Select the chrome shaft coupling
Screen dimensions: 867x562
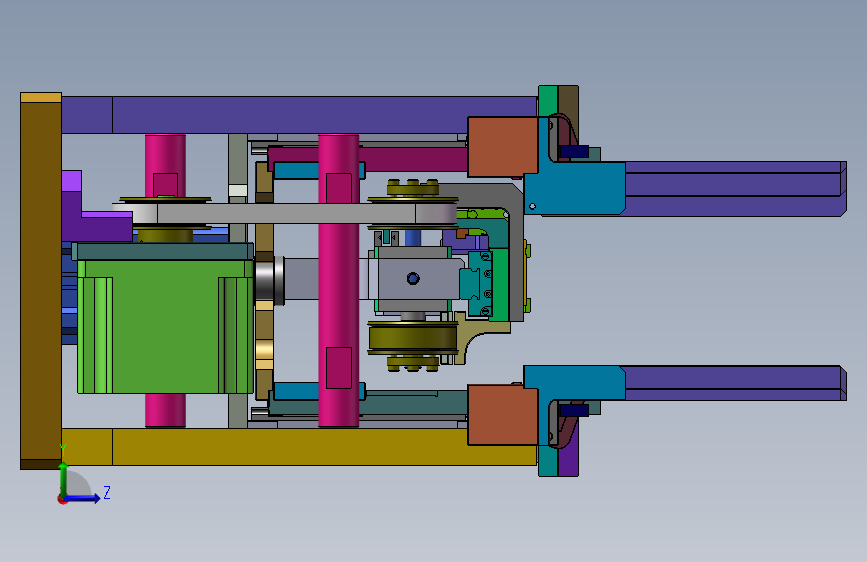point(269,279)
